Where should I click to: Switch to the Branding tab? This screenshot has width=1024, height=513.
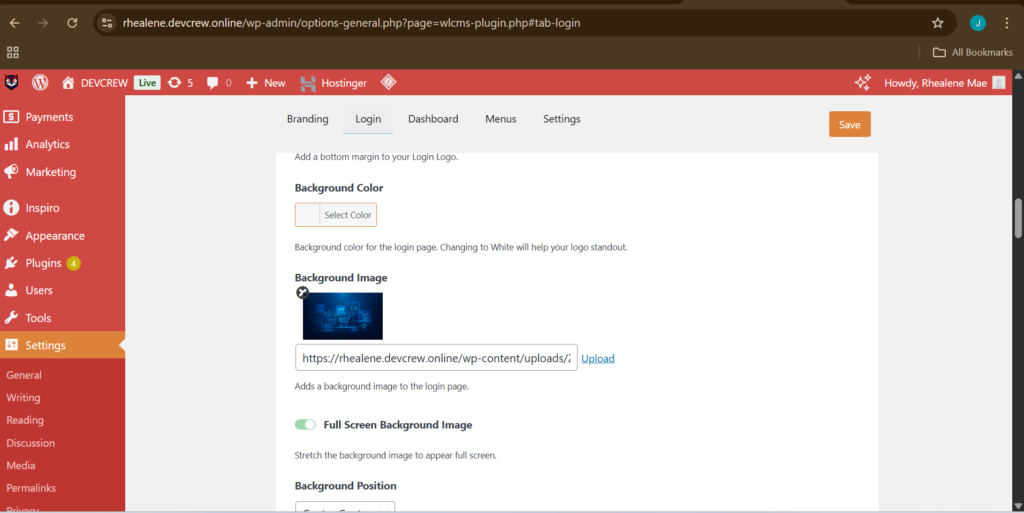[x=307, y=119]
